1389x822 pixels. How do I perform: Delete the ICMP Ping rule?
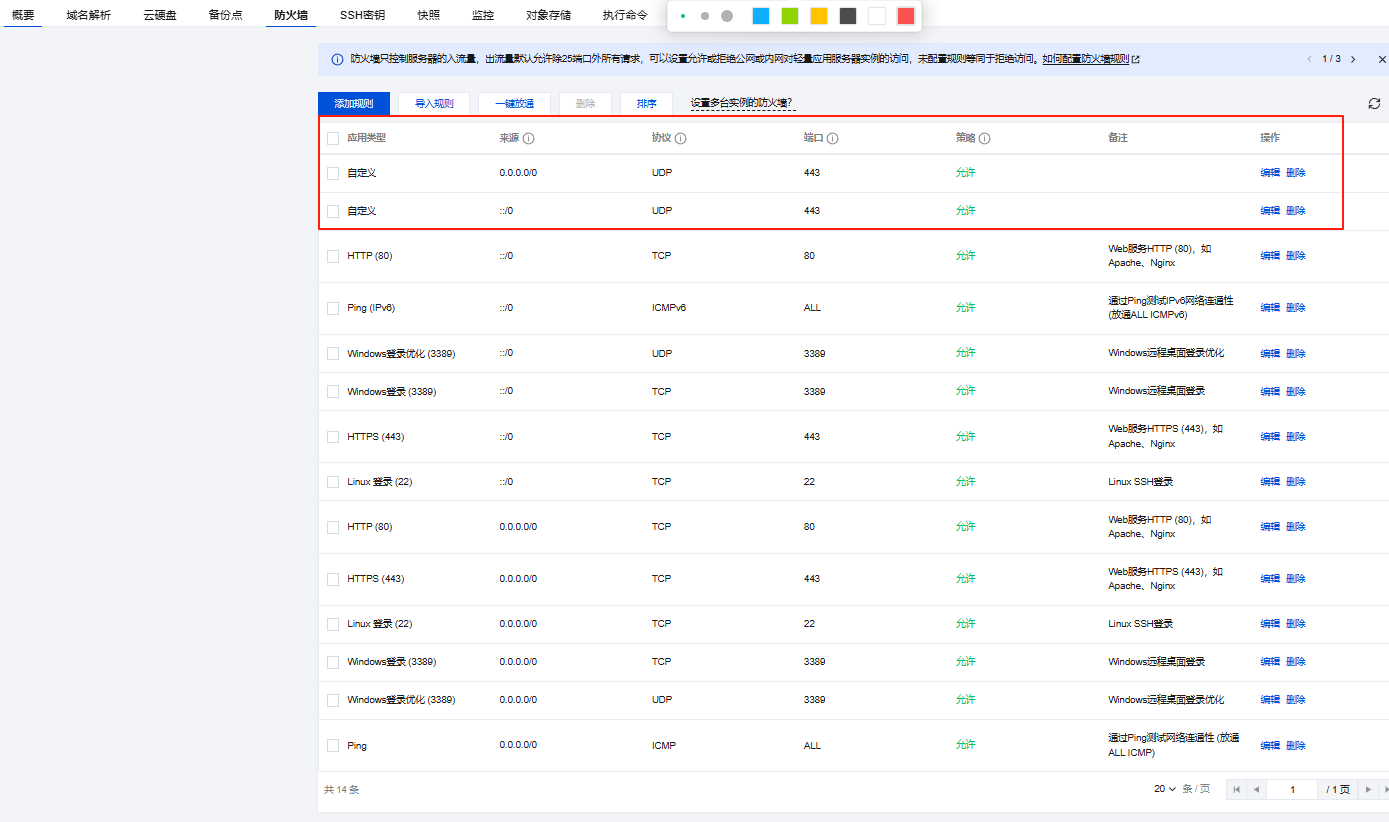tap(1296, 746)
